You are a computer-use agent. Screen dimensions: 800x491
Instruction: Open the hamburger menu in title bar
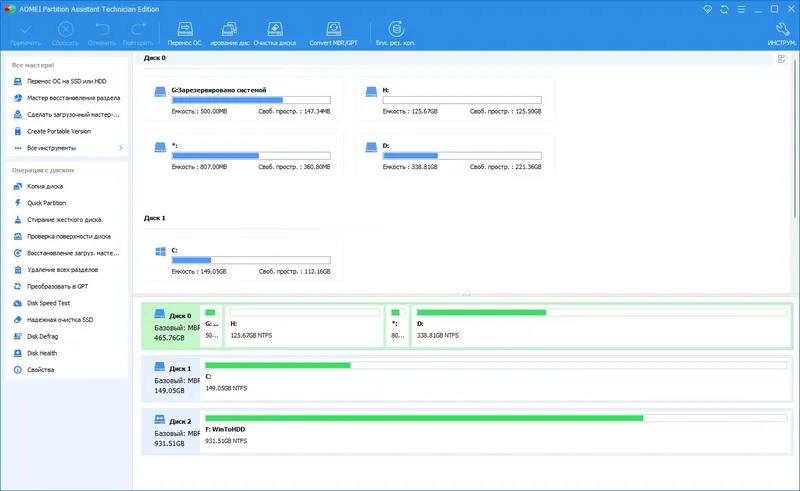tap(741, 9)
